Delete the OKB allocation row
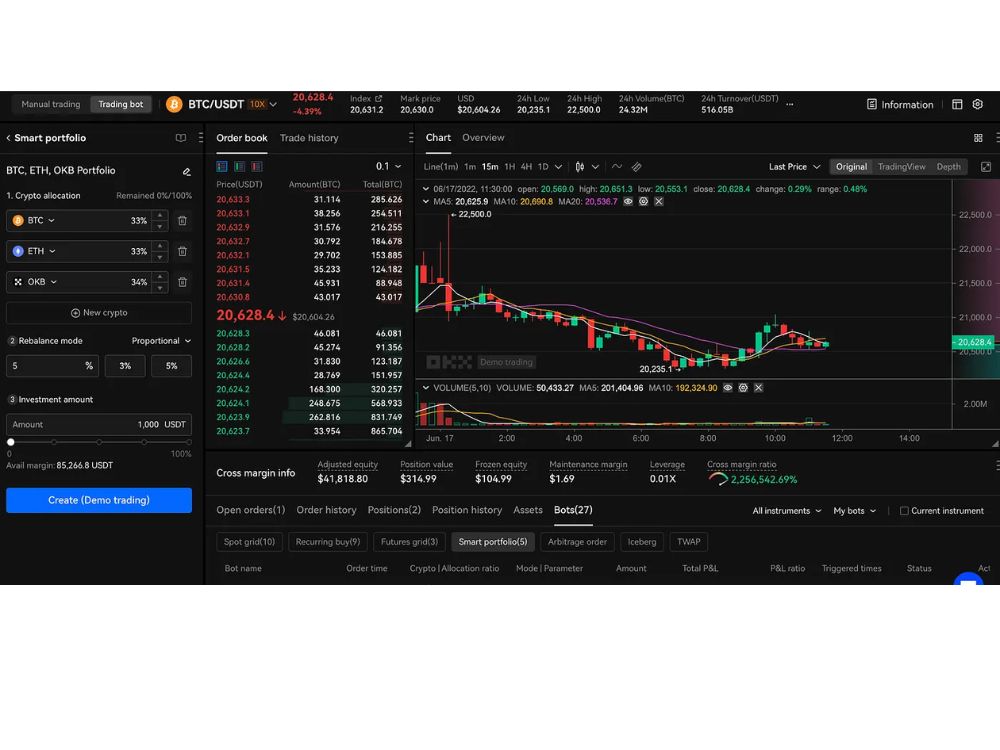Viewport: 1000px width, 750px height. point(182,282)
